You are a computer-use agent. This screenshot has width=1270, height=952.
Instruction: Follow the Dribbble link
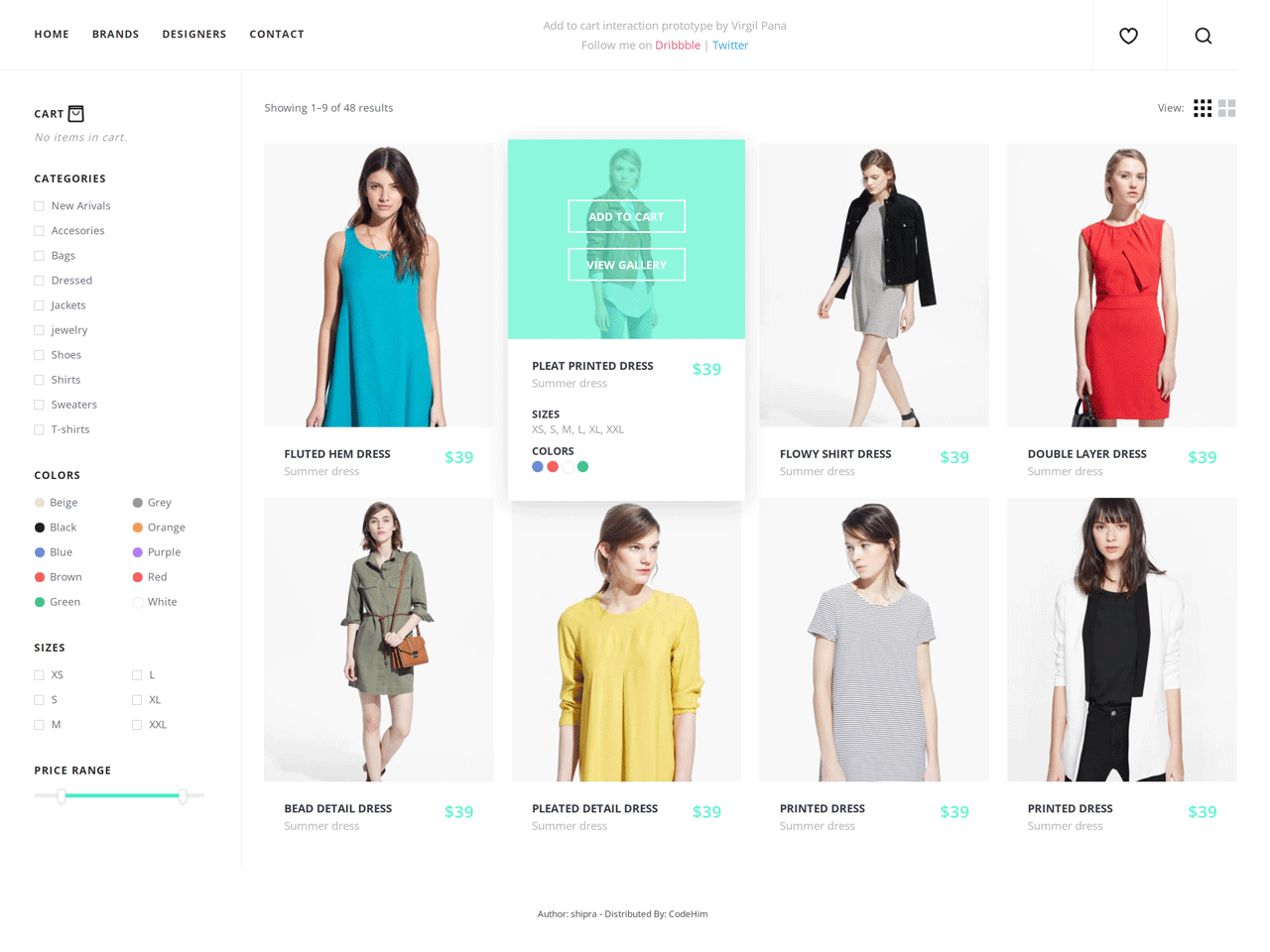pos(677,46)
